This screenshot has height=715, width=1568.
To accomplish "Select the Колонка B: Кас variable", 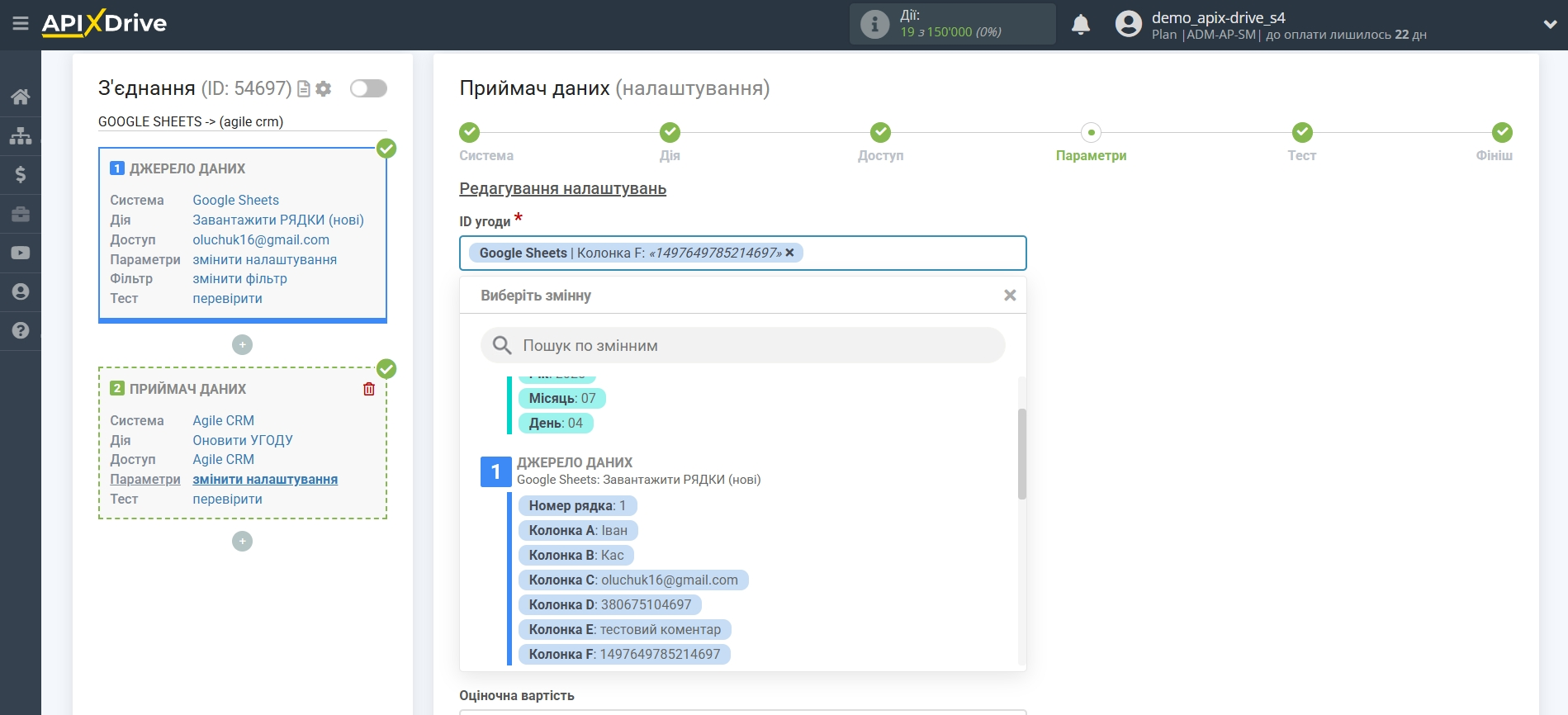I will [576, 555].
